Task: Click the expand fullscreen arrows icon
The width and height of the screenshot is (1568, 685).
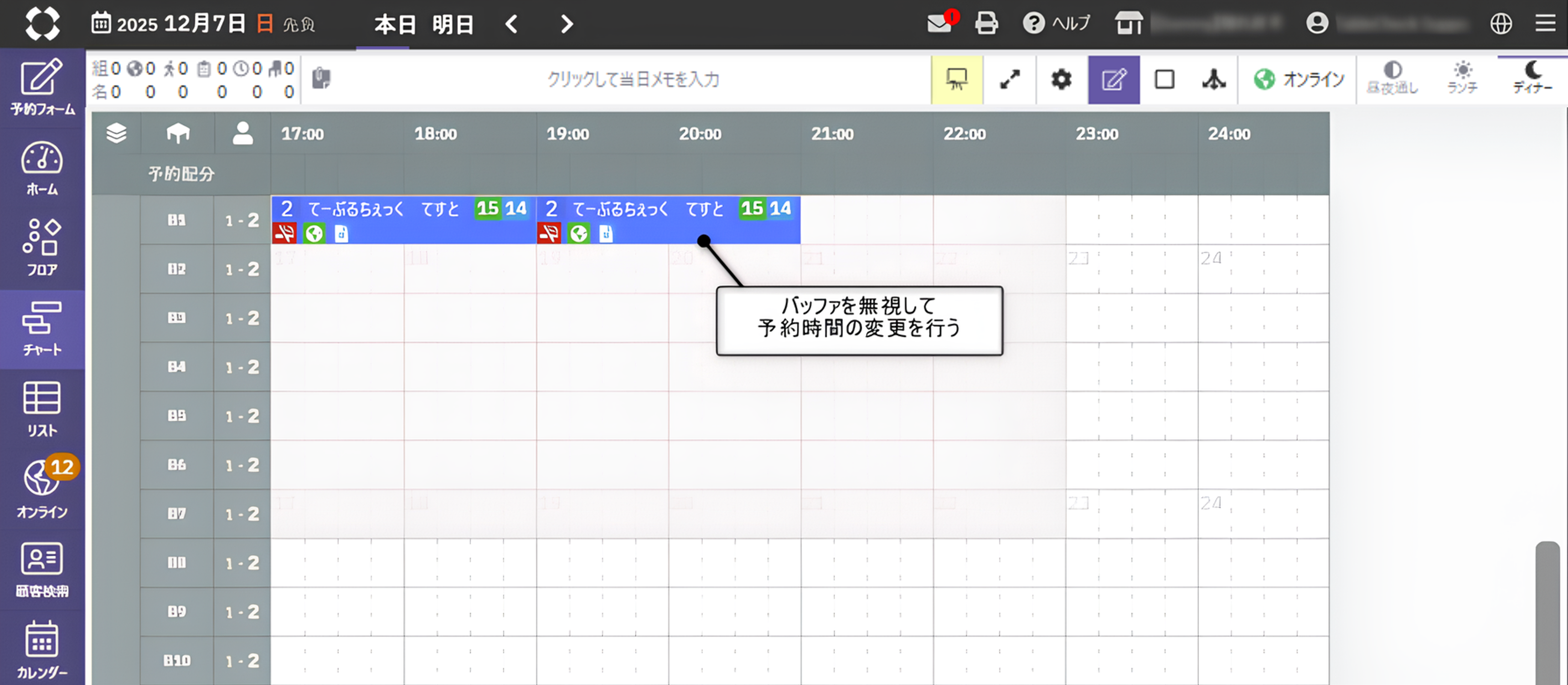Action: coord(1009,79)
